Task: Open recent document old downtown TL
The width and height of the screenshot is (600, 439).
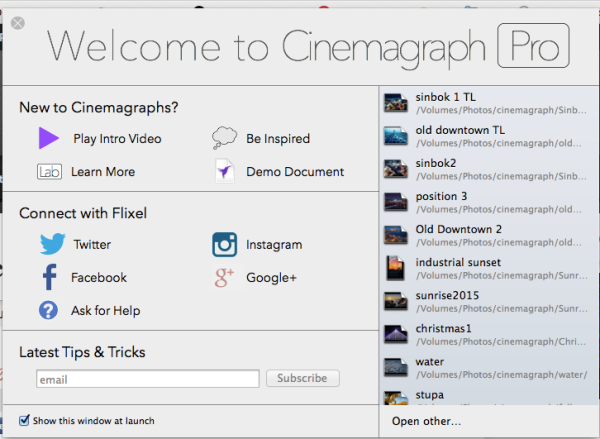Action: click(x=489, y=136)
